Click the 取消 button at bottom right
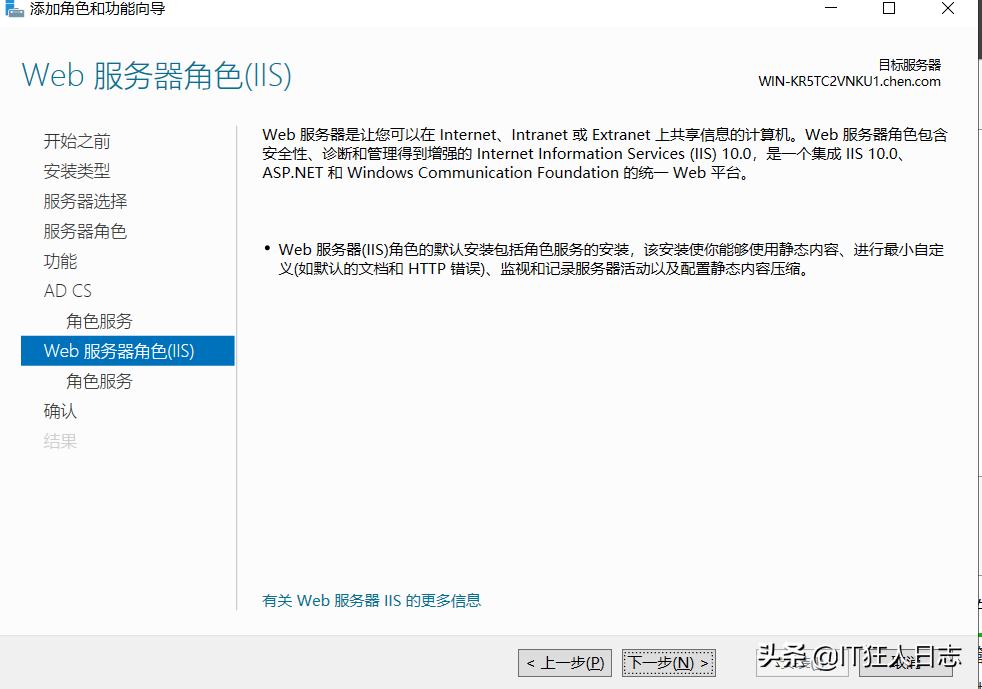This screenshot has height=689, width=982. click(906, 663)
